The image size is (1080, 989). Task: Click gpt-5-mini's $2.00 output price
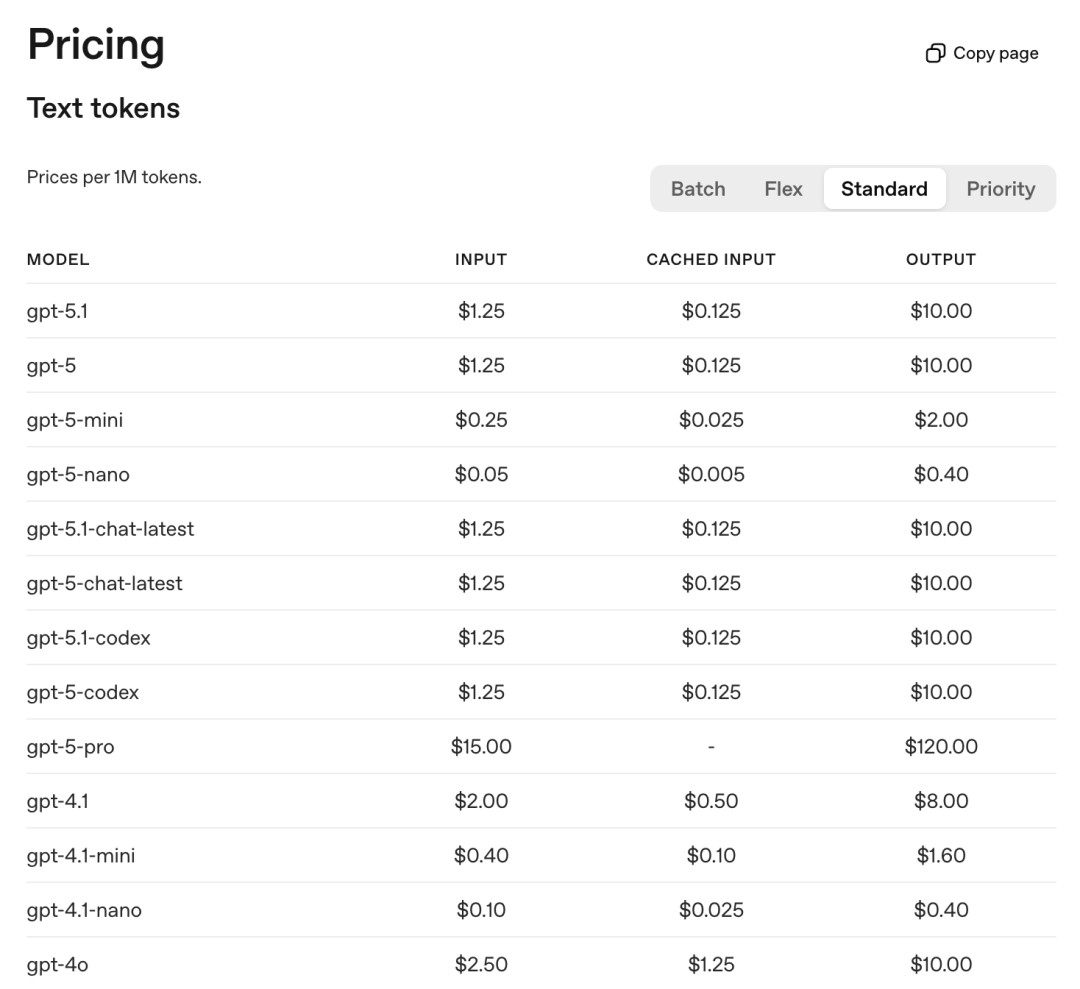point(941,420)
